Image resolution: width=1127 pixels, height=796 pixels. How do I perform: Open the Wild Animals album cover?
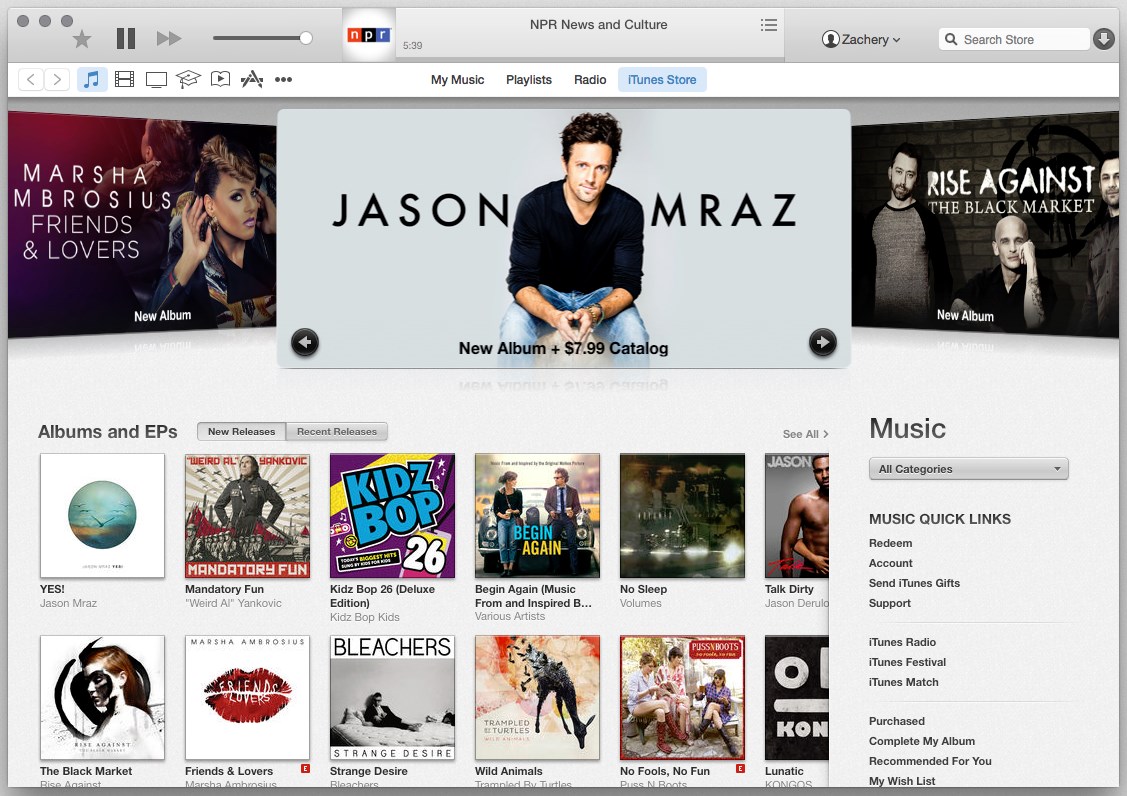pyautogui.click(x=537, y=697)
